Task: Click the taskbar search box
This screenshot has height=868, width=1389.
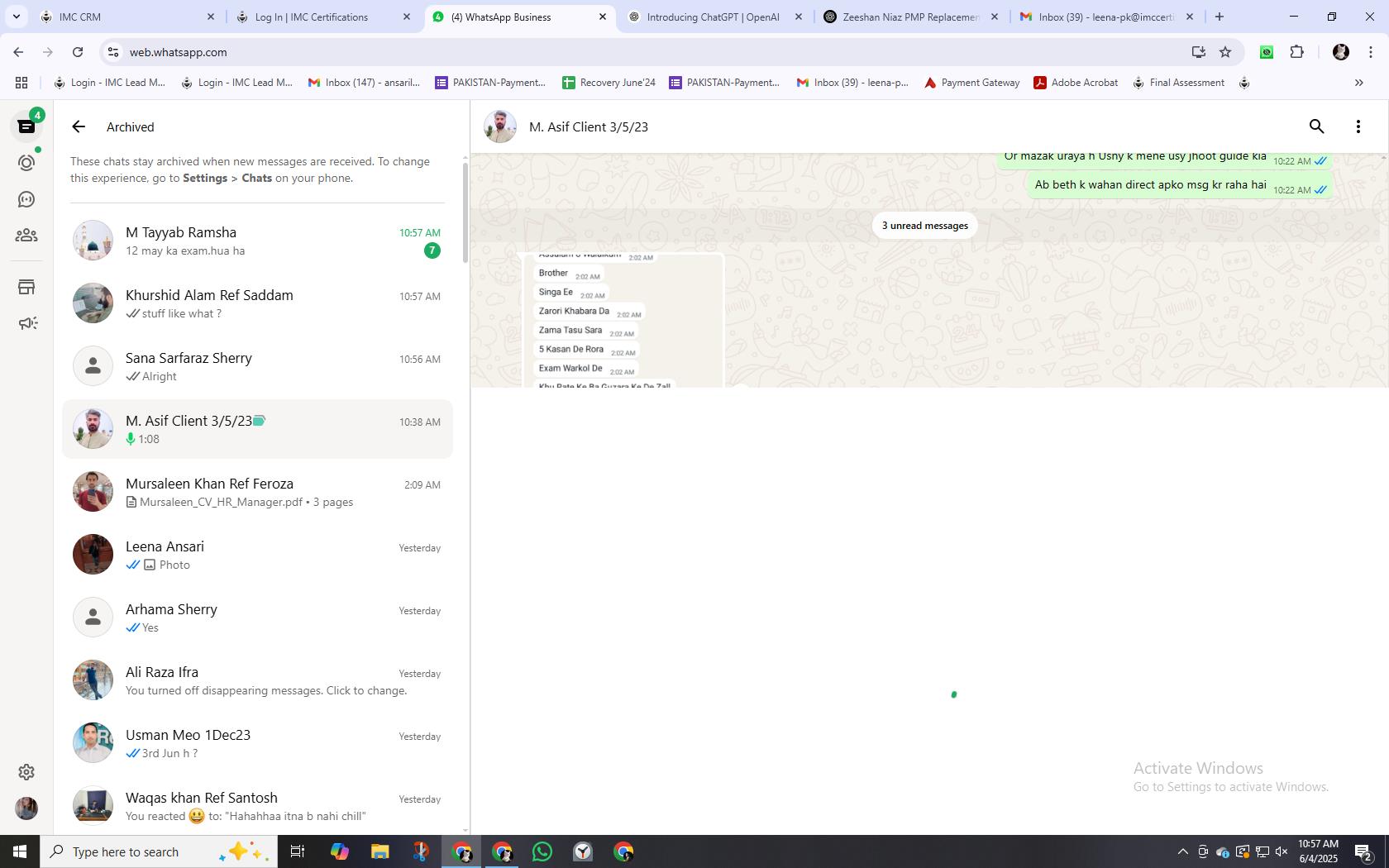Action: (159, 851)
